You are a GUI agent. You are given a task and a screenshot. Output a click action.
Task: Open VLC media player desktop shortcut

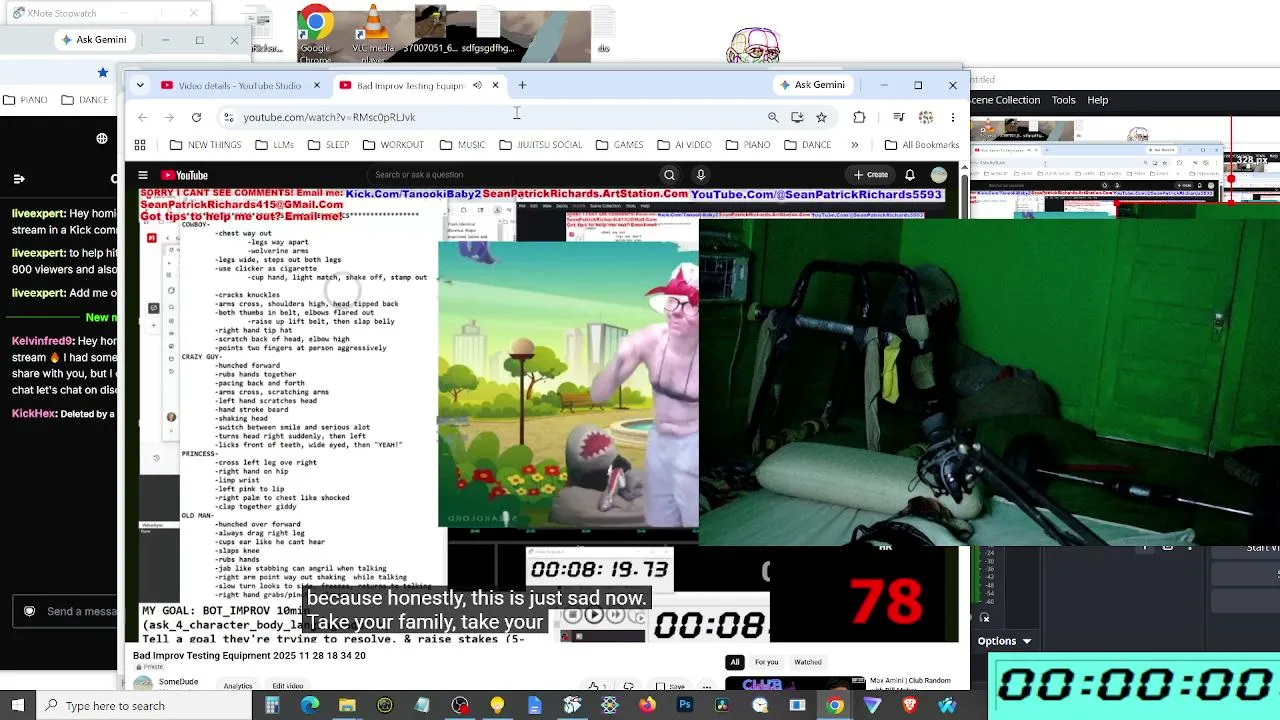(x=373, y=33)
